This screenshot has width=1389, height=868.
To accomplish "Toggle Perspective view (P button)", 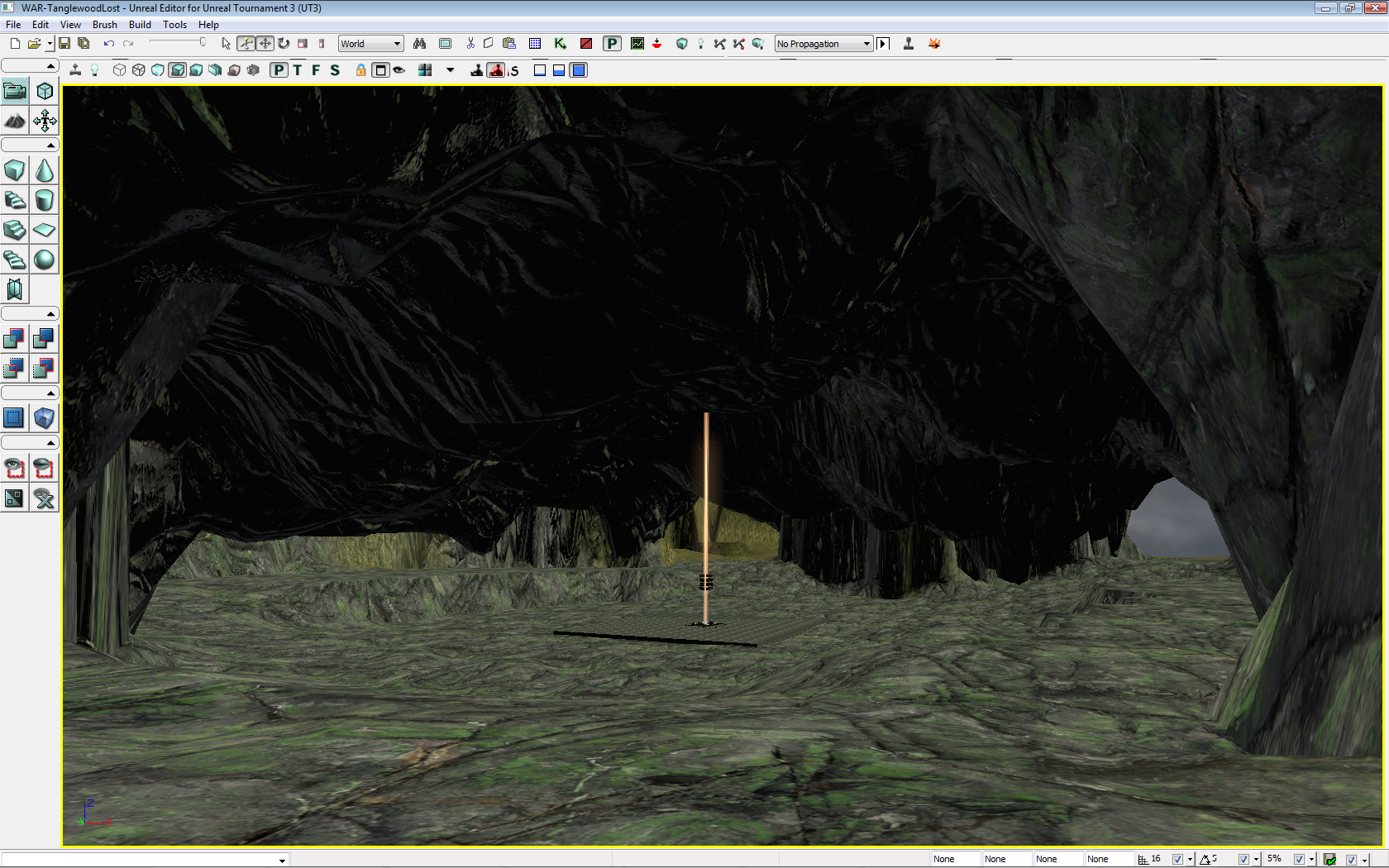I will [279, 70].
